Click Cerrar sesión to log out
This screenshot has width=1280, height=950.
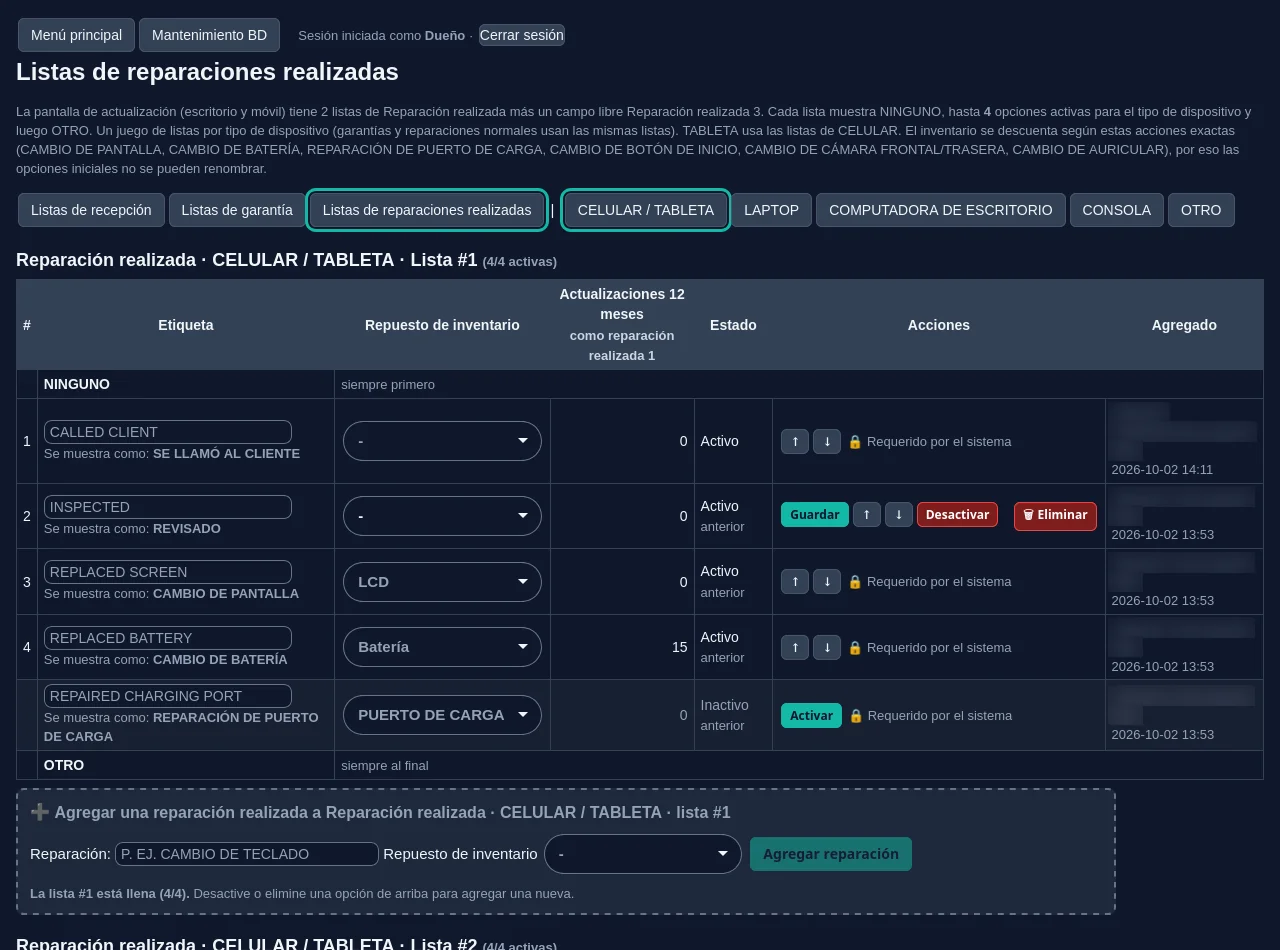[522, 35]
